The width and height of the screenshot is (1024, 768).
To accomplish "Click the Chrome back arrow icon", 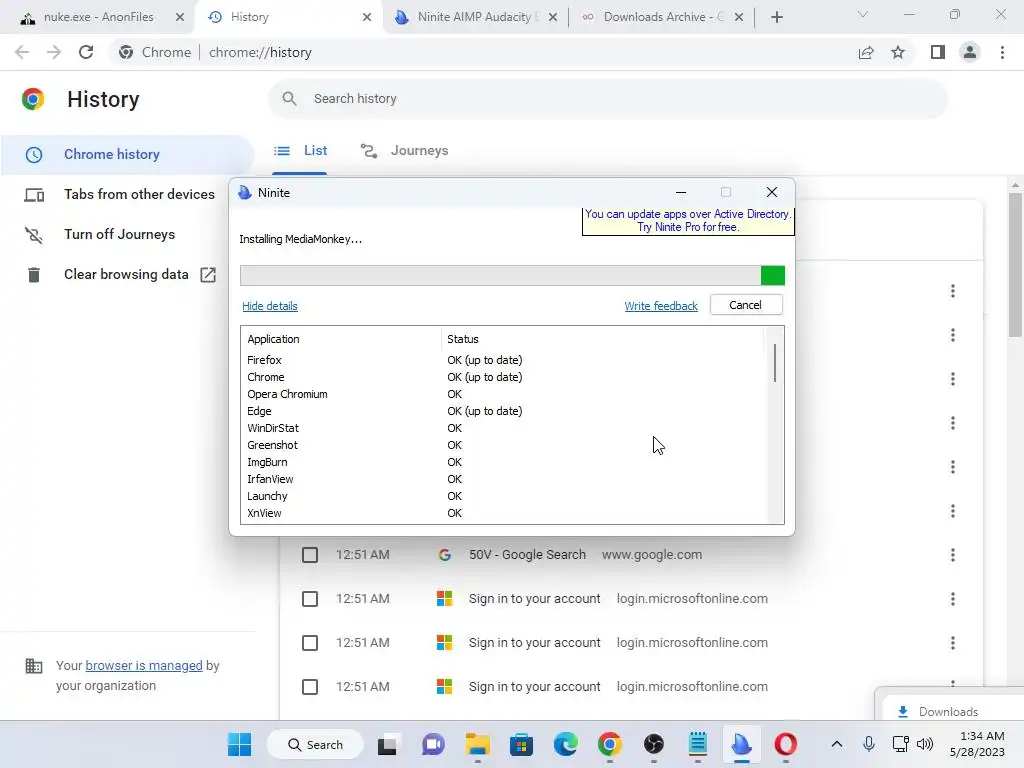I will 22,52.
